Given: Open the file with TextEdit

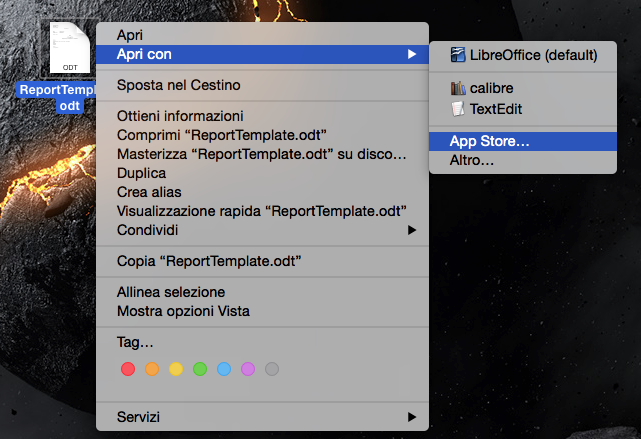Looking at the screenshot, I should [x=523, y=109].
